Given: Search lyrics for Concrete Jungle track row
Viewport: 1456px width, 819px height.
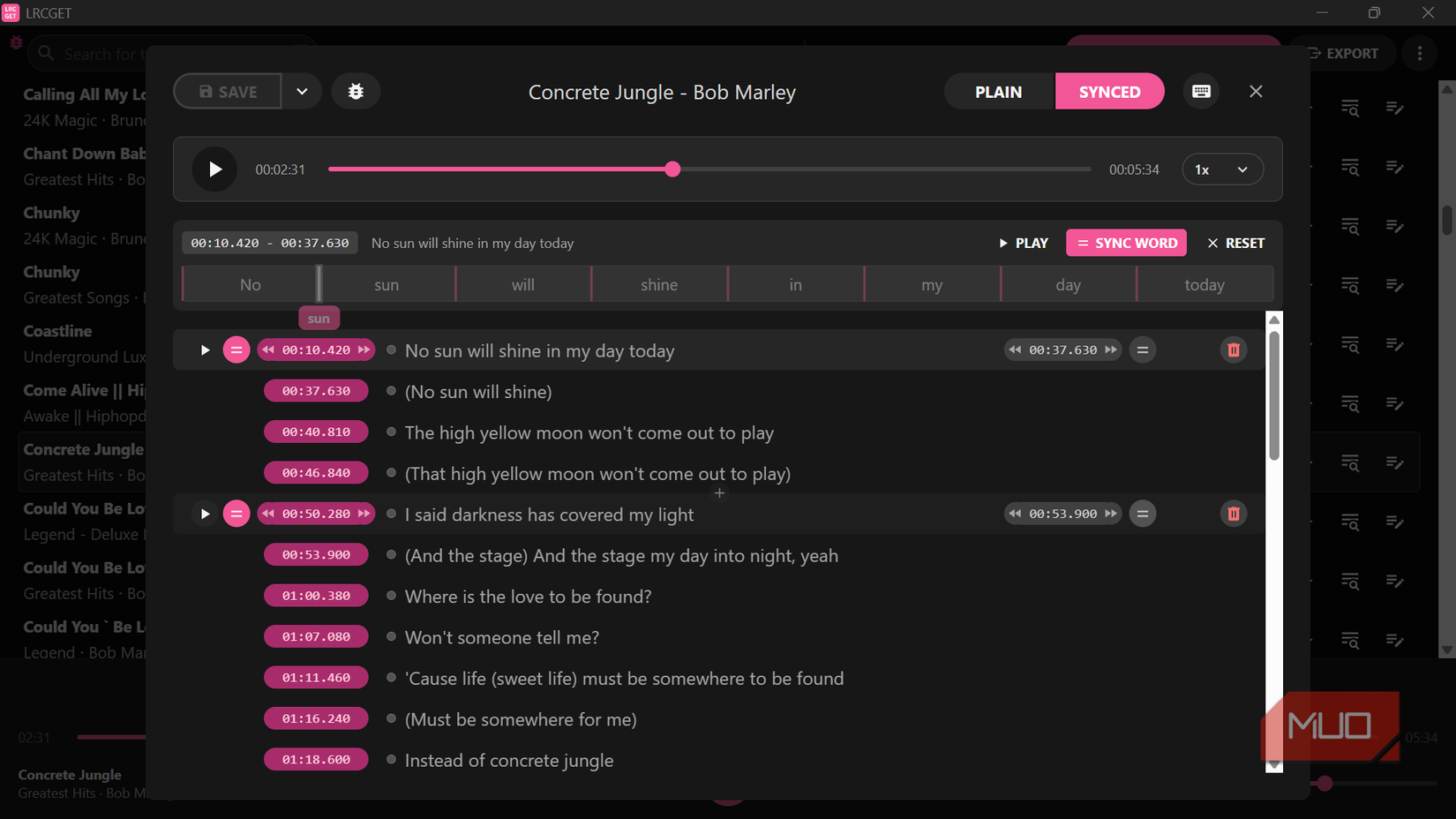Looking at the screenshot, I should tap(1350, 462).
